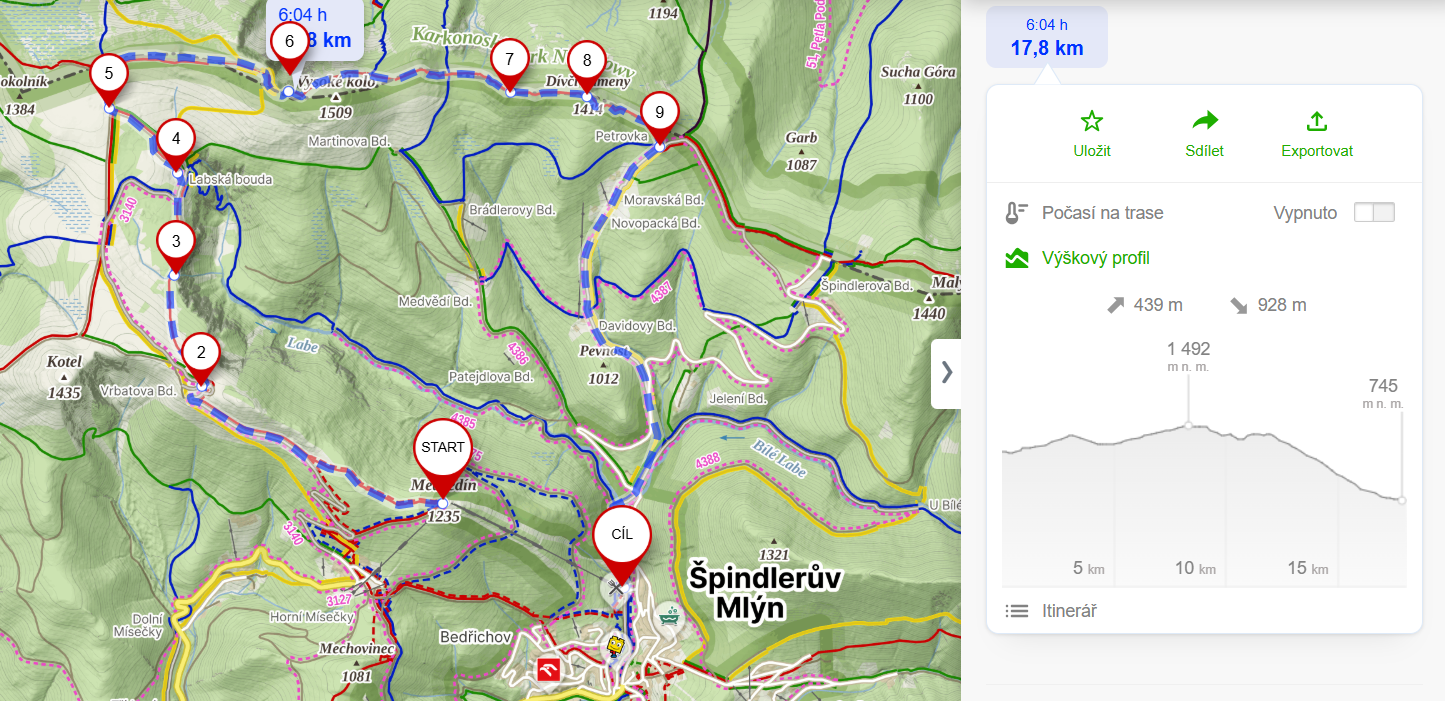Viewport: 1445px width, 701px height.
Task: Click the green elevation profile icon
Action: click(x=1017, y=259)
